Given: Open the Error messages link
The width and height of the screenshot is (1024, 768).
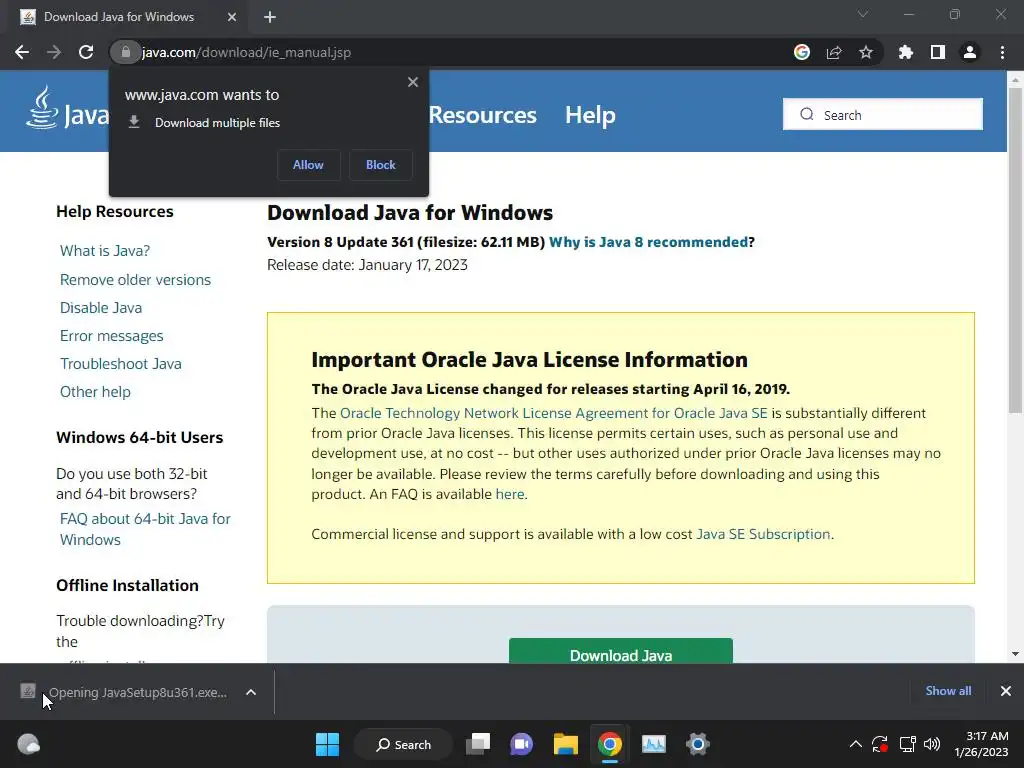Looking at the screenshot, I should (x=112, y=336).
